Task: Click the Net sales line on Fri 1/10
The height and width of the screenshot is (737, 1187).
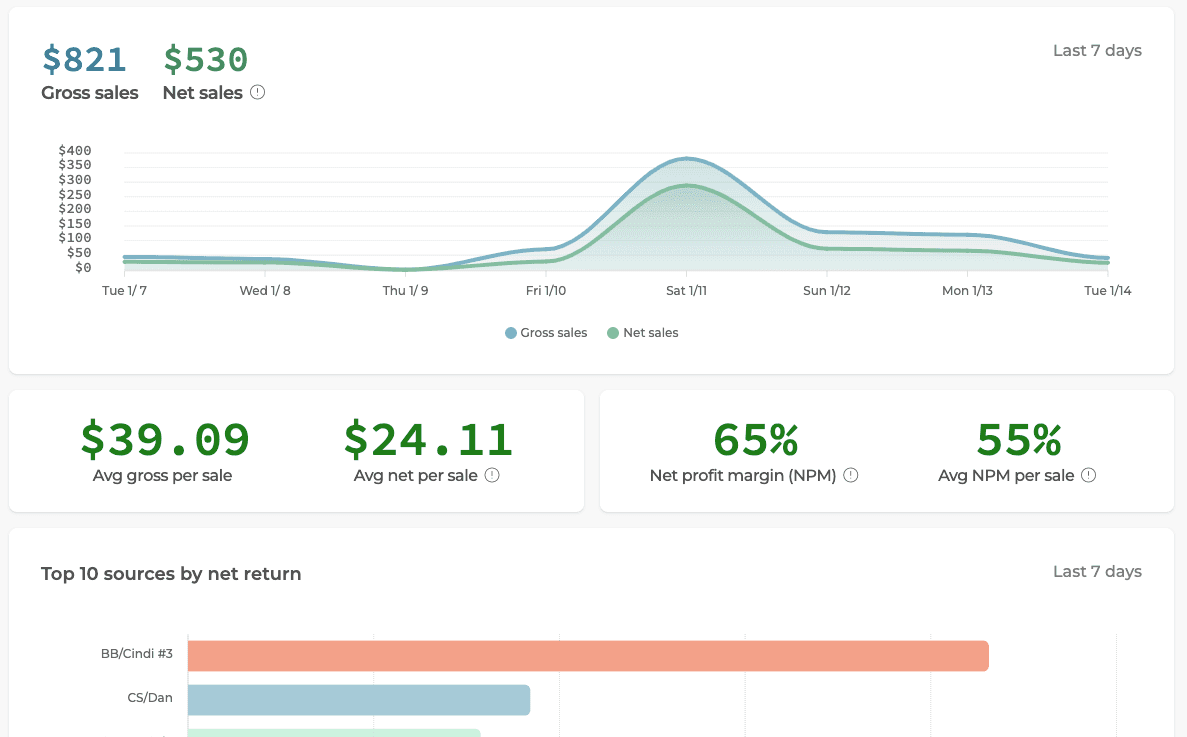Action: 546,259
